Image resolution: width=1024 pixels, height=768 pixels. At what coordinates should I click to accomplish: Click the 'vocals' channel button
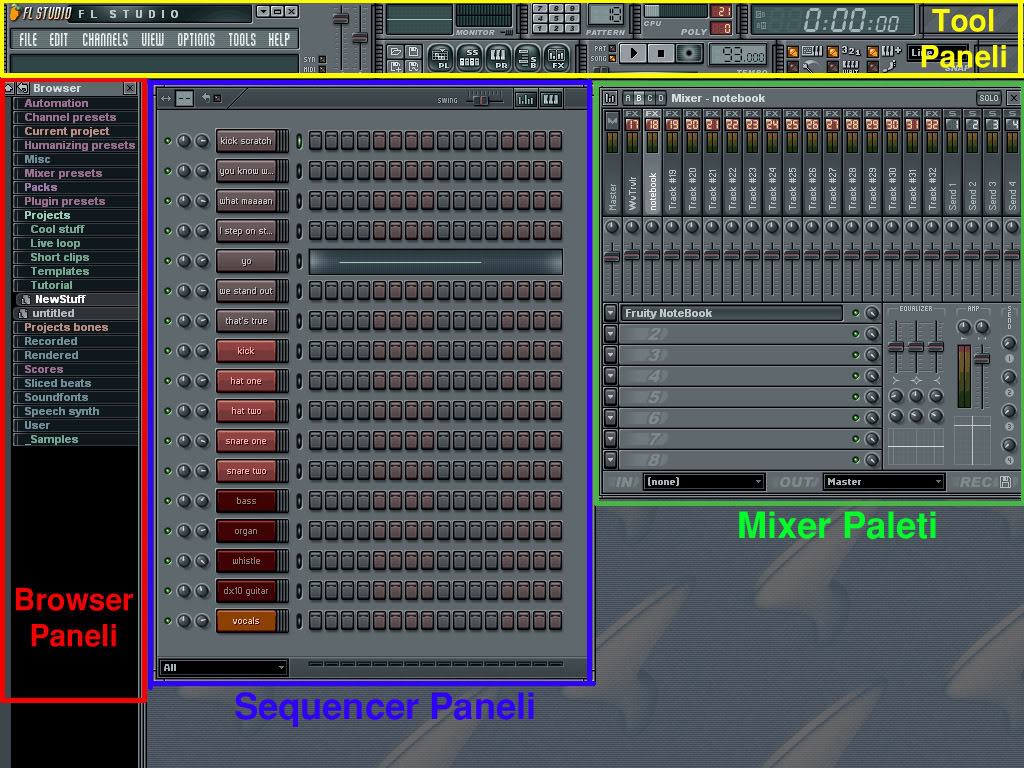(246, 621)
